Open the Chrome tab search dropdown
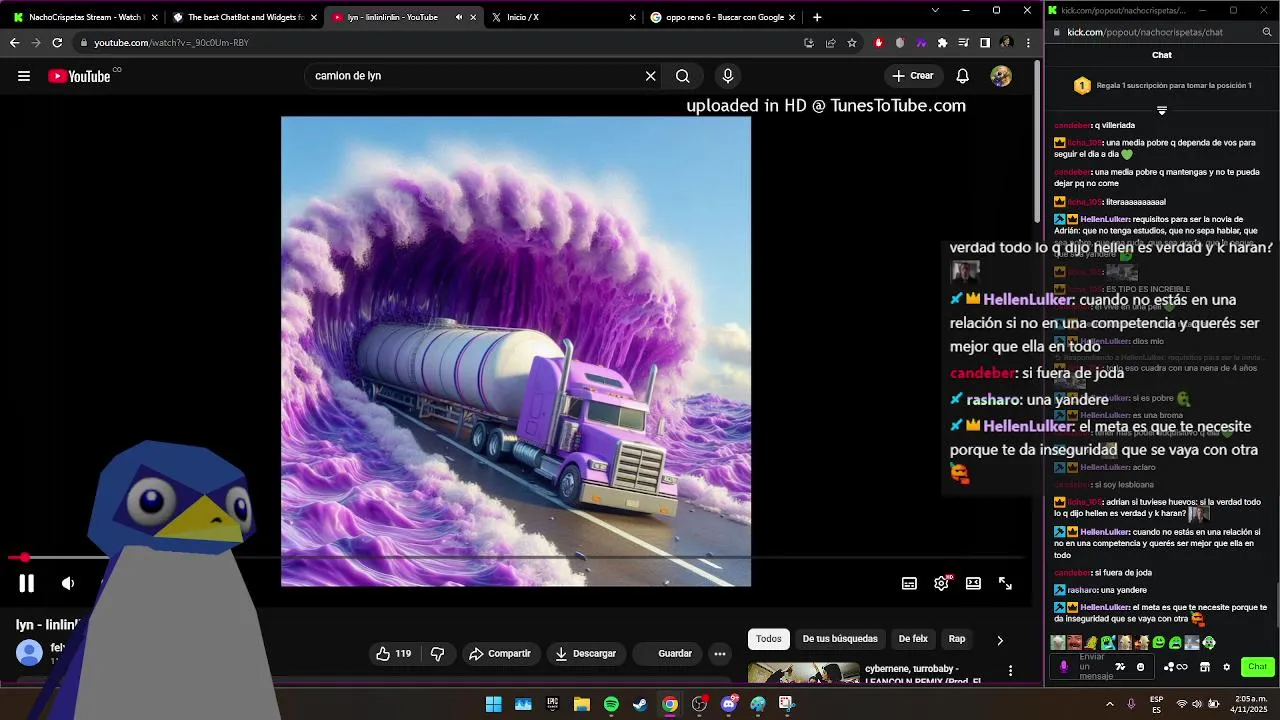Image resolution: width=1280 pixels, height=720 pixels. click(x=935, y=10)
